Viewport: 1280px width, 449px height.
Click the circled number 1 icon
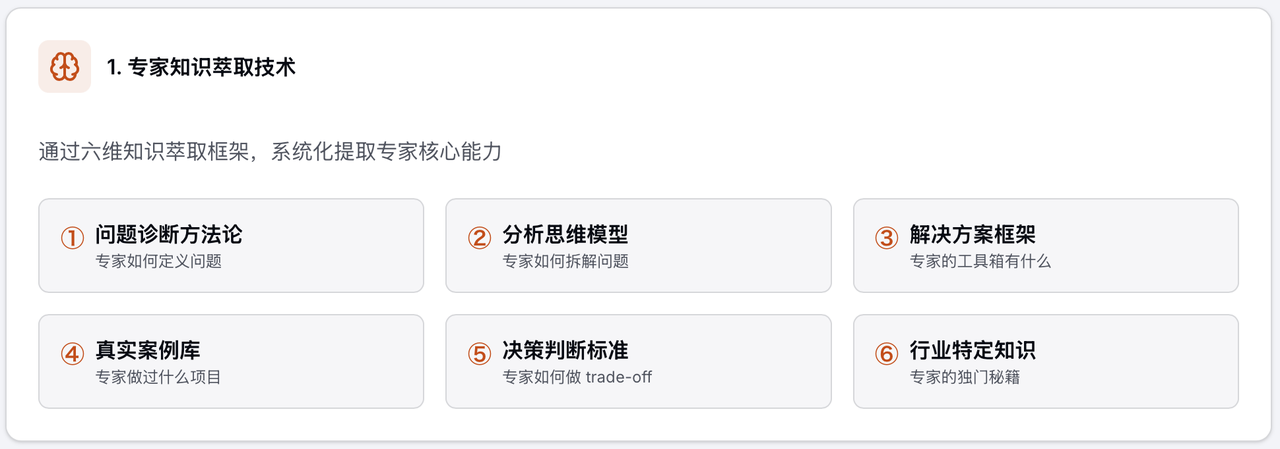pyautogui.click(x=72, y=238)
